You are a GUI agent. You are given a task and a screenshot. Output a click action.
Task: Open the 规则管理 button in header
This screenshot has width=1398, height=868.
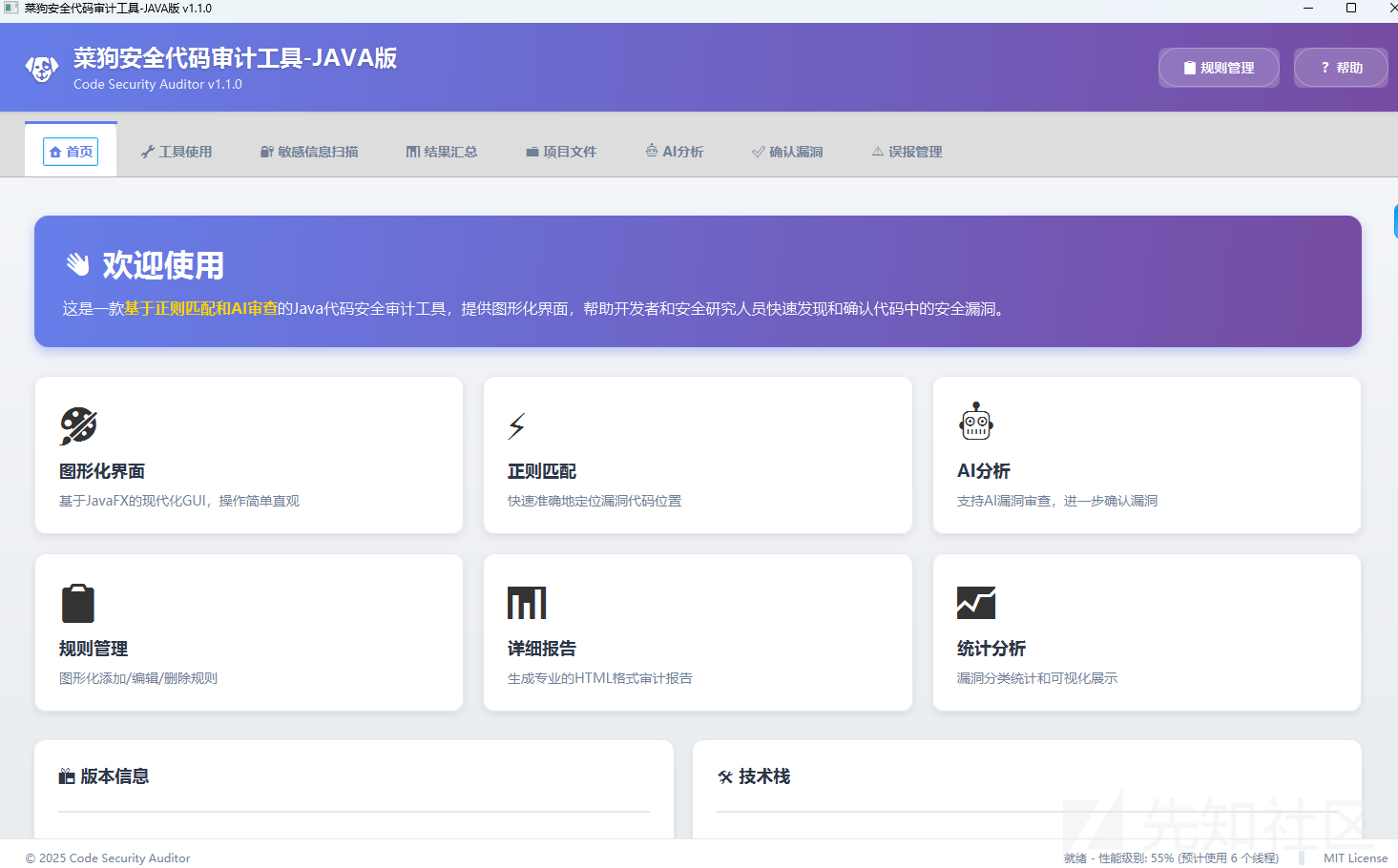1219,68
